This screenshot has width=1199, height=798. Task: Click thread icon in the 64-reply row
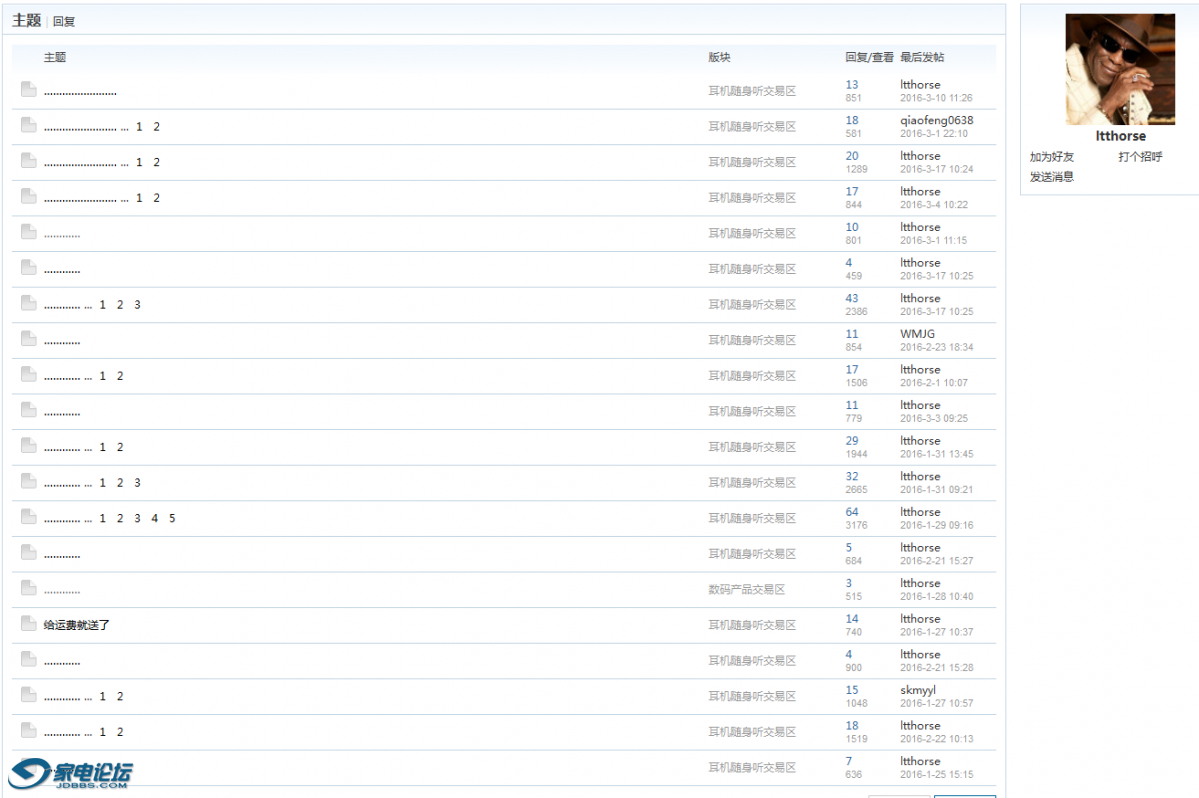28,517
